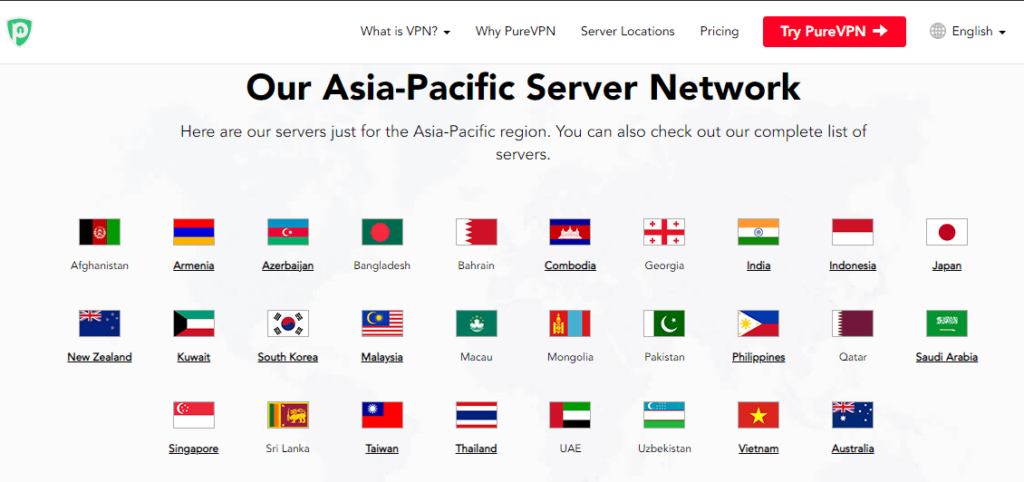1024x482 pixels.
Task: Click the Indonesia text link
Action: 852,266
